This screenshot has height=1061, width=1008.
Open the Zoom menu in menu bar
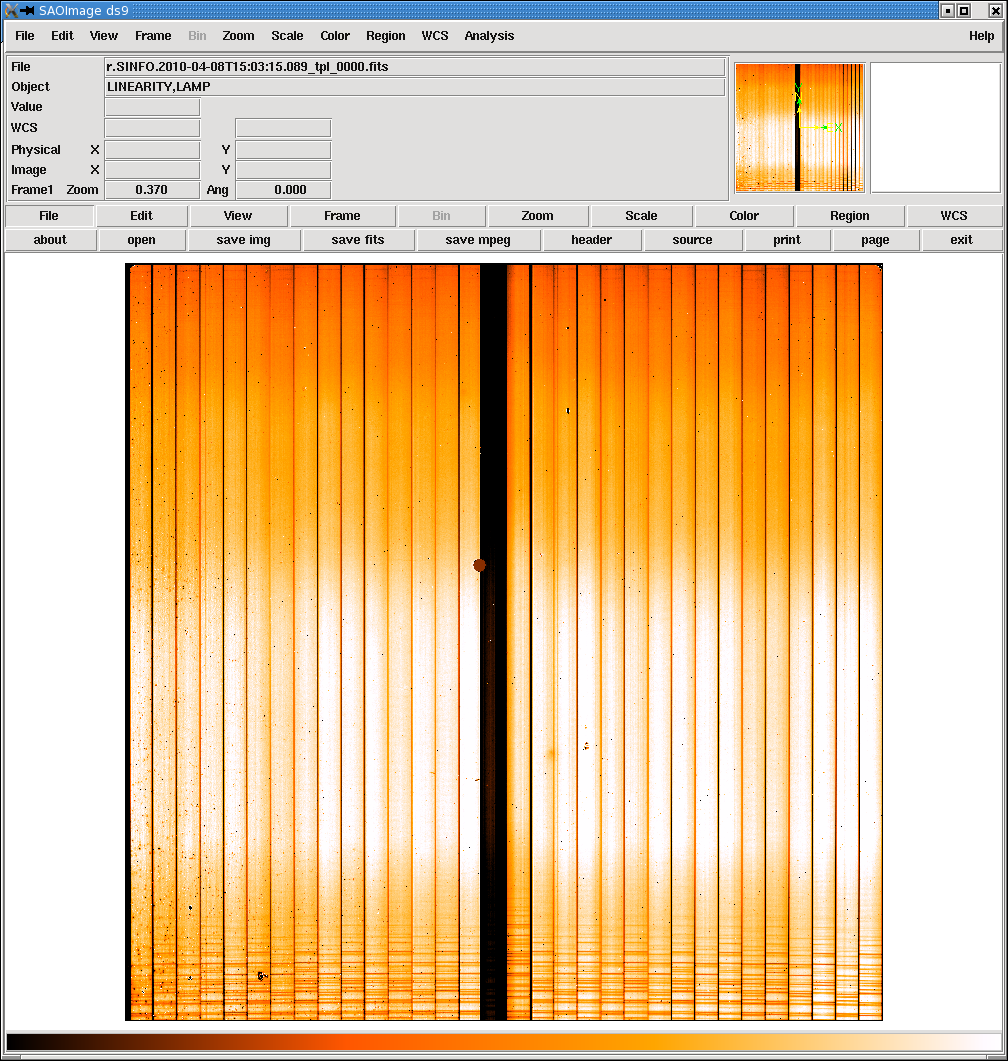click(x=238, y=36)
